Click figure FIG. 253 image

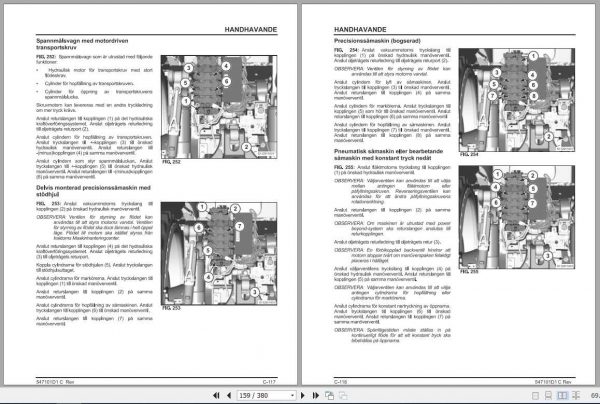(219, 253)
